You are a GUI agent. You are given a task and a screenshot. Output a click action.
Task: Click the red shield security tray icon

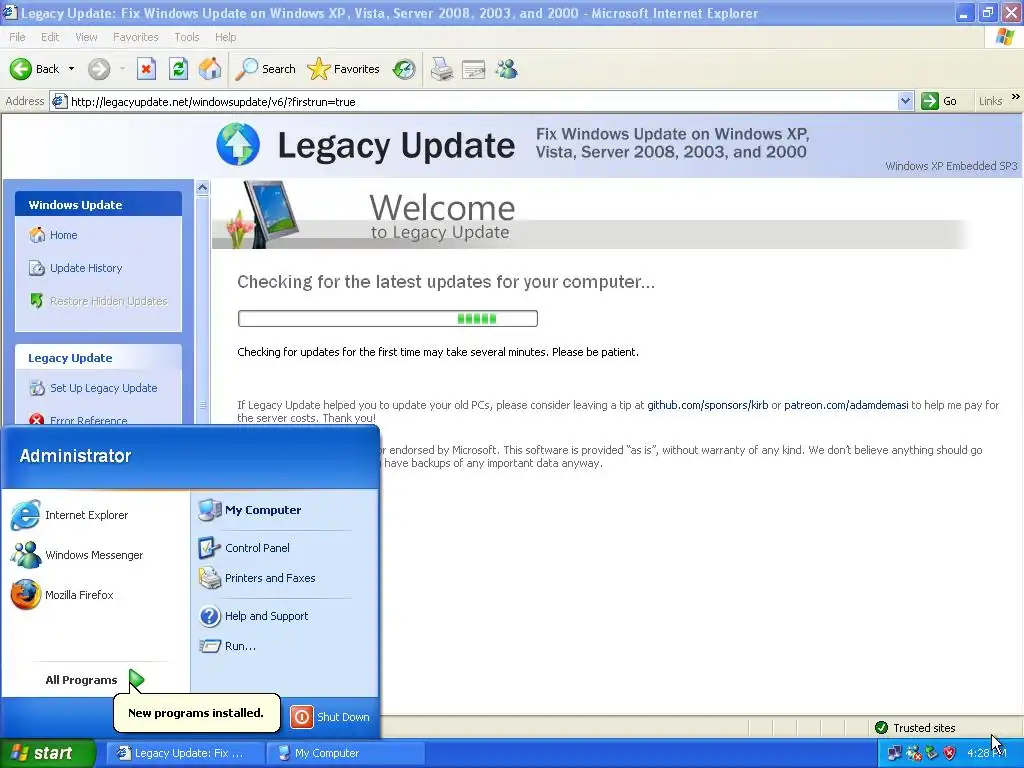click(x=950, y=754)
